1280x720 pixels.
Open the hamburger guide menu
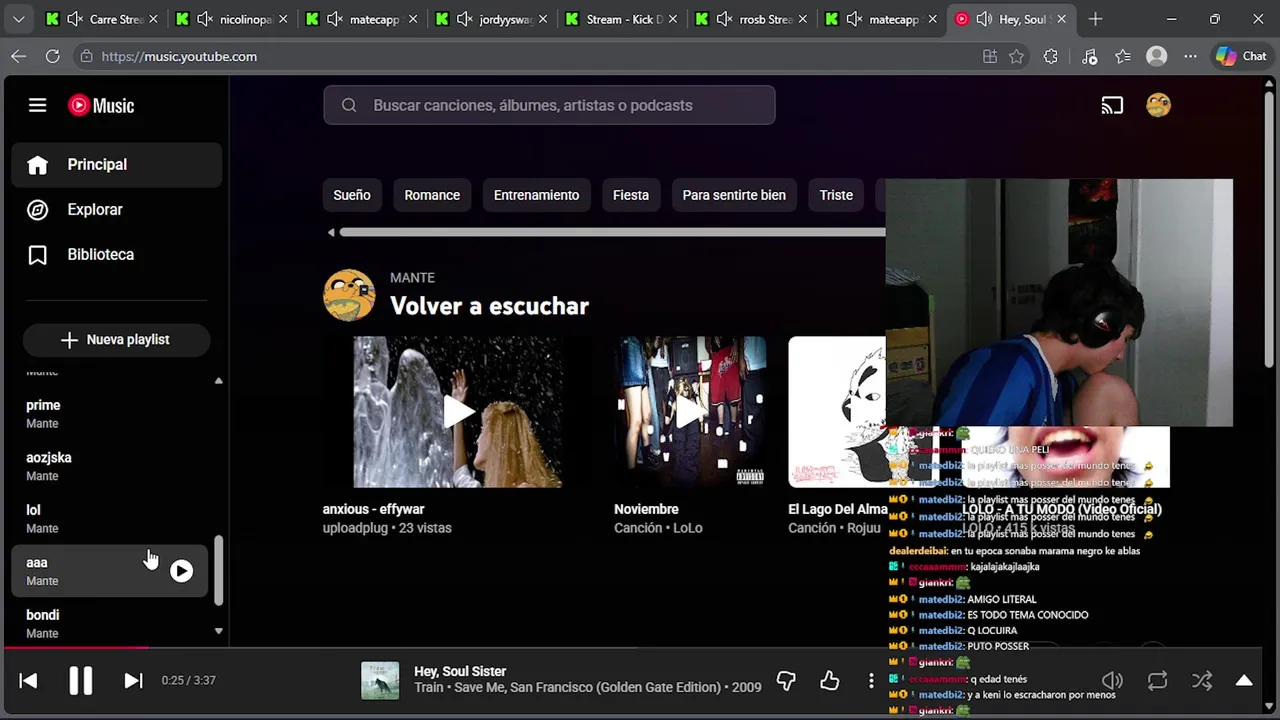coord(37,105)
